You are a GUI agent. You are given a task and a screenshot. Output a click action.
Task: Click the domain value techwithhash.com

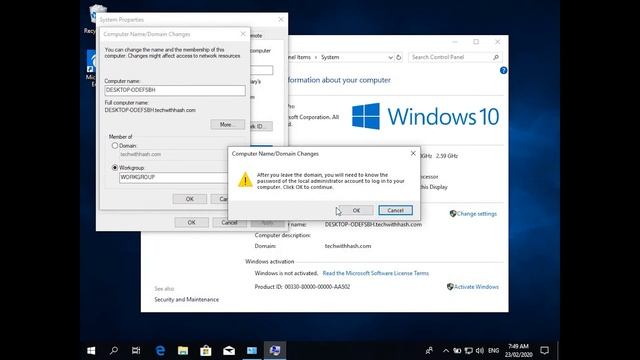pos(348,246)
